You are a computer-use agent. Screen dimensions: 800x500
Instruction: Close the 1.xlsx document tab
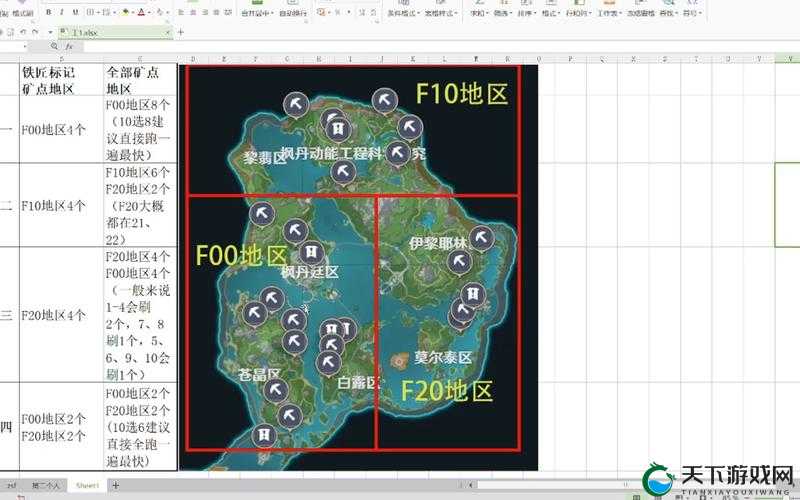click(x=167, y=32)
